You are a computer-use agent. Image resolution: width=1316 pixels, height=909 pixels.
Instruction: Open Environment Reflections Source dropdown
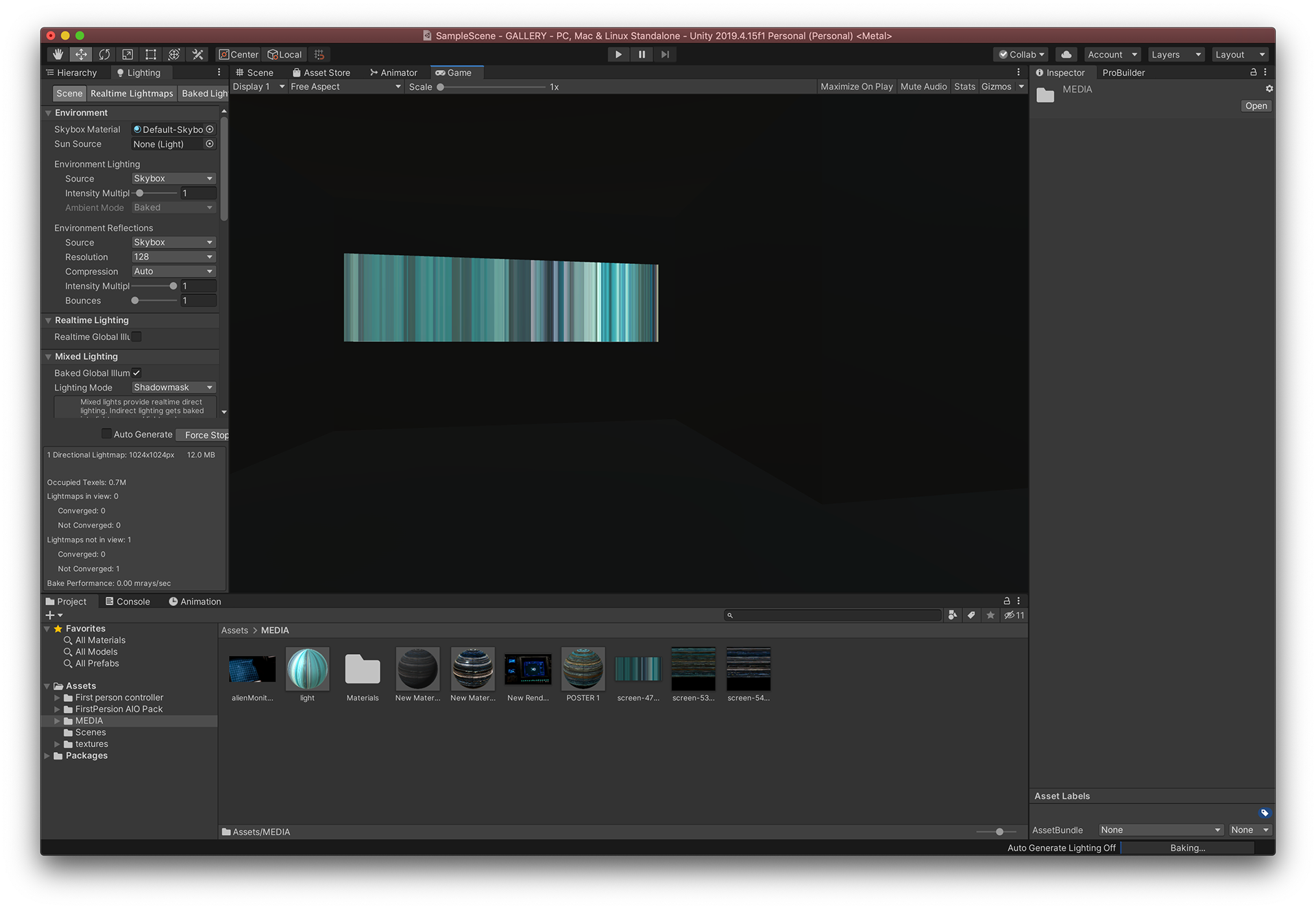(x=173, y=242)
